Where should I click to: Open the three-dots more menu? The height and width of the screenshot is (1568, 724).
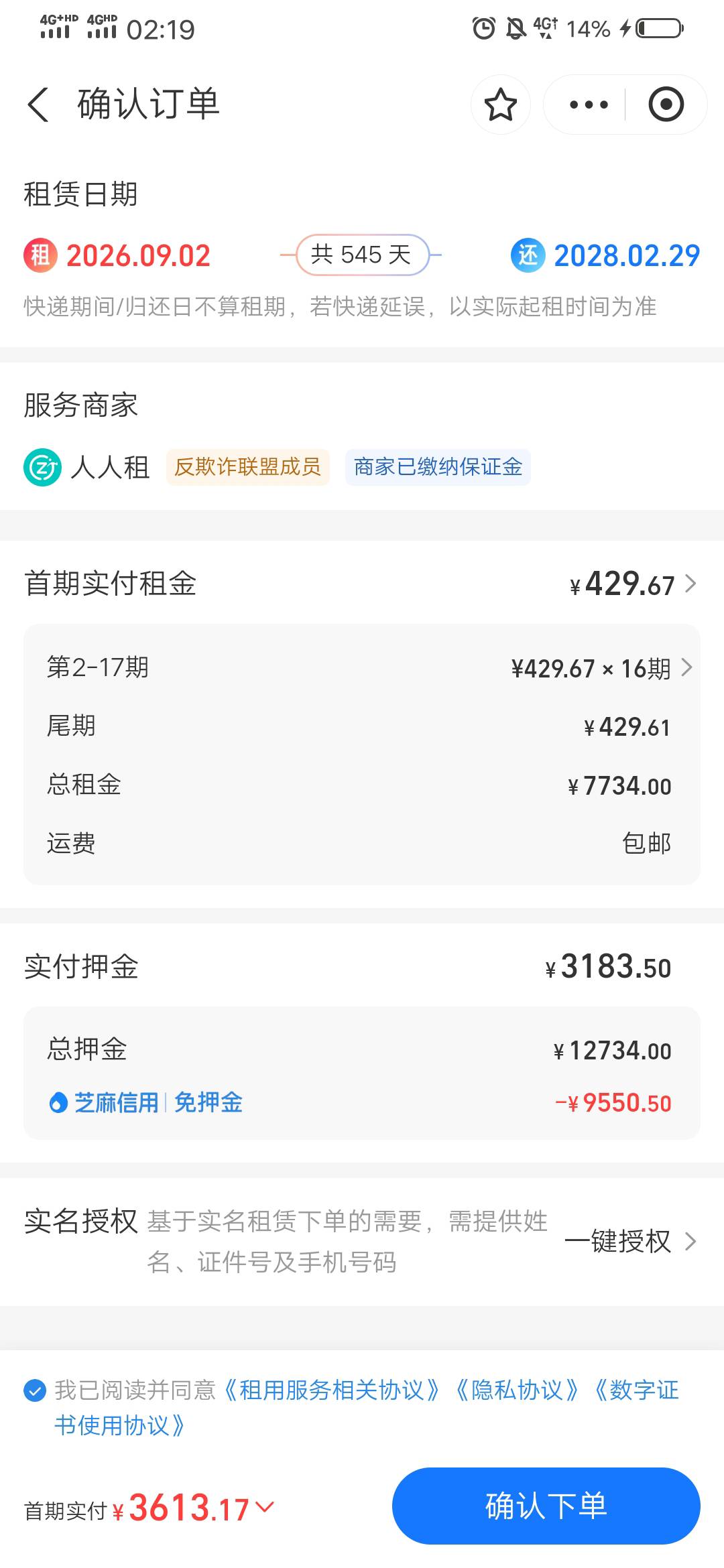pos(588,105)
